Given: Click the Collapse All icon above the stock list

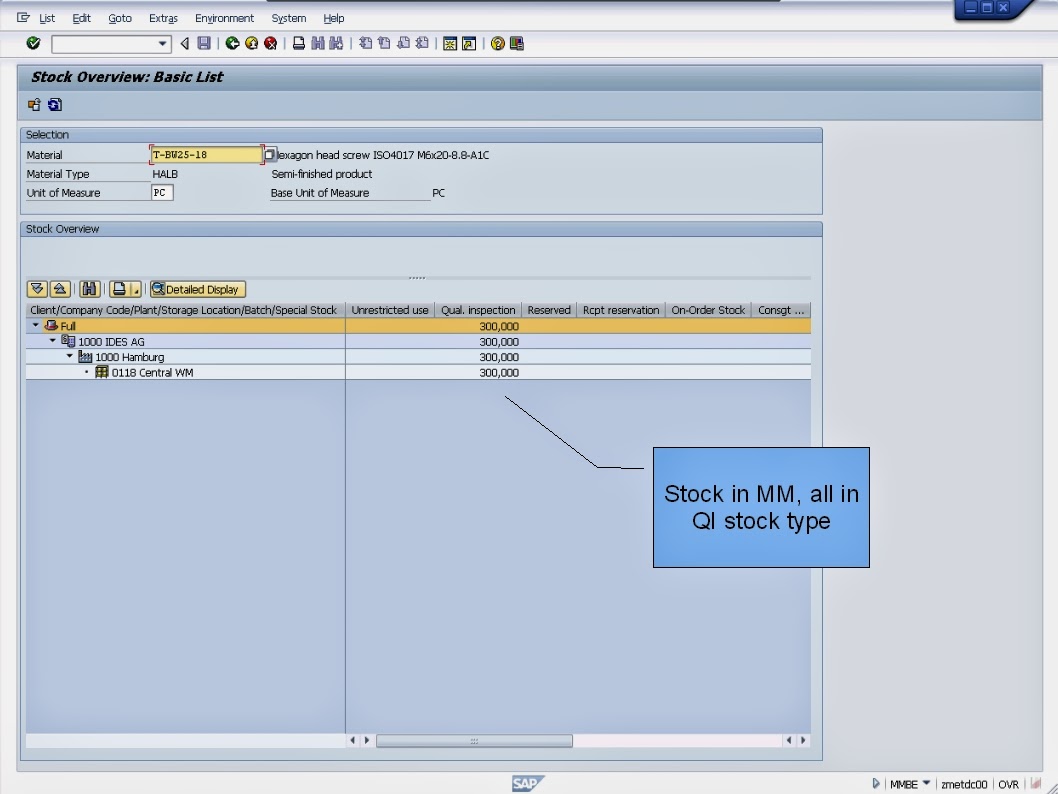Looking at the screenshot, I should (x=60, y=288).
